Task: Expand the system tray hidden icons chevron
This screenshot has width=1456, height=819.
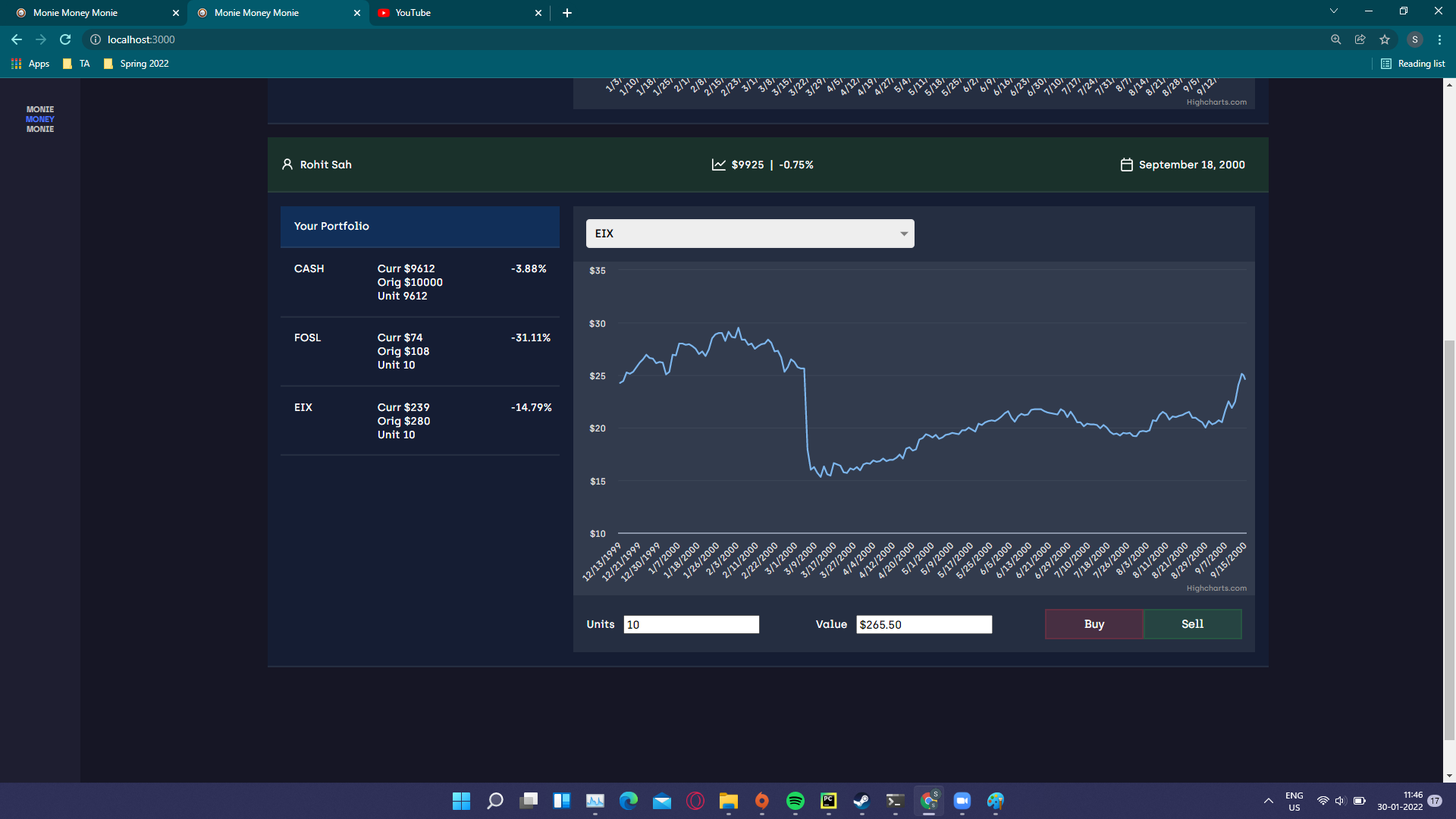Action: coord(1268,801)
